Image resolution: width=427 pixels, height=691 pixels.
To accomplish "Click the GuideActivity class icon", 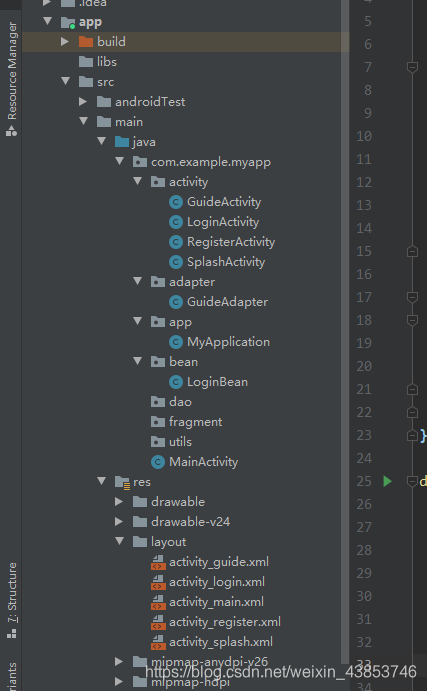I will tap(176, 202).
